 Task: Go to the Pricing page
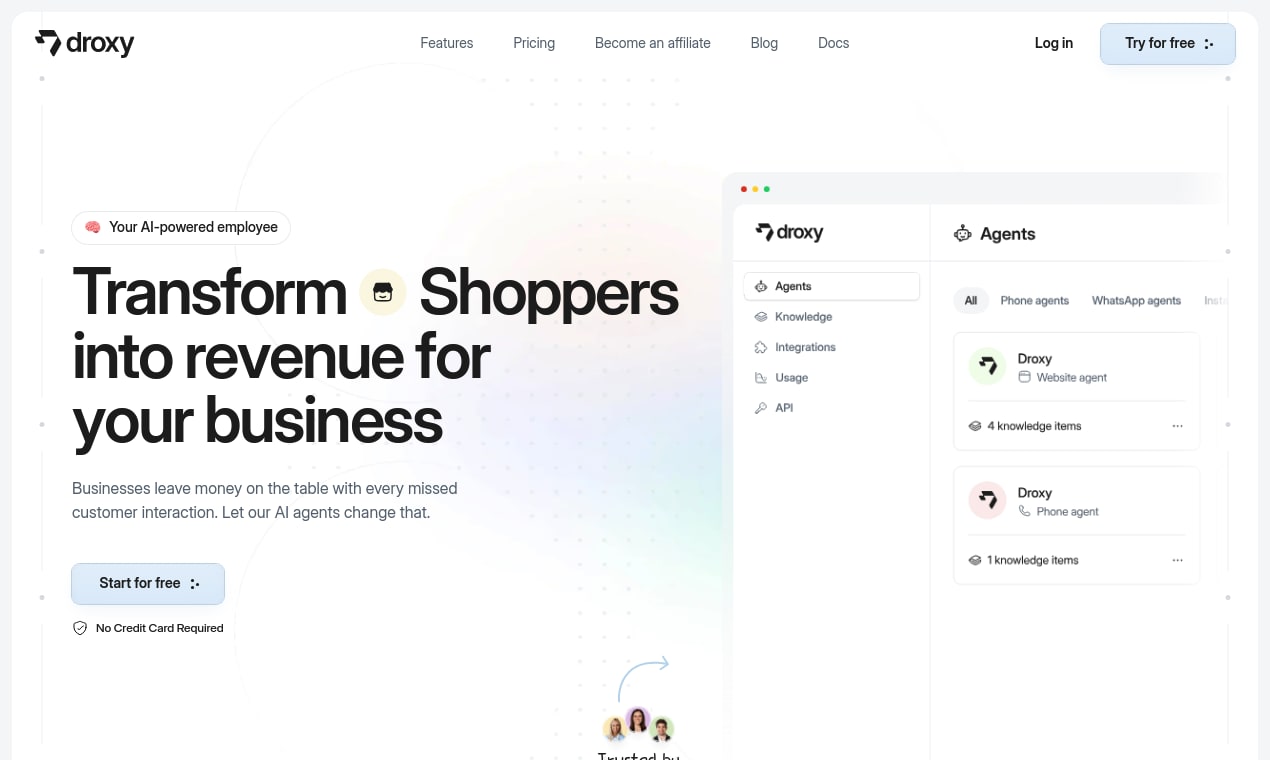pyautogui.click(x=534, y=43)
